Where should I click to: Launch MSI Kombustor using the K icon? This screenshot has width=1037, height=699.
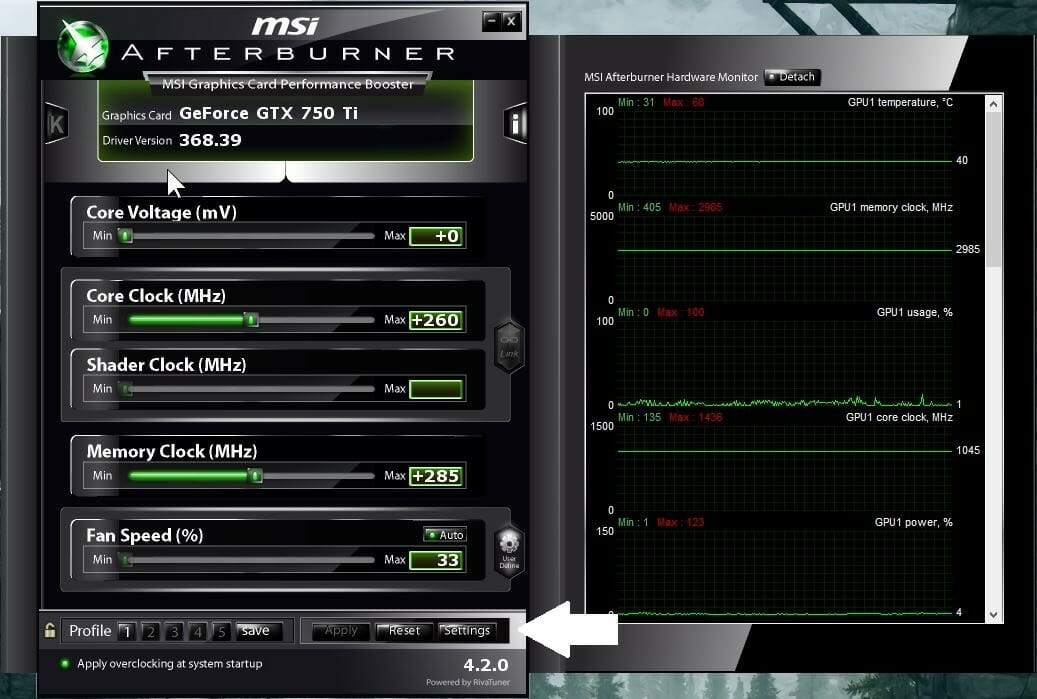point(55,124)
